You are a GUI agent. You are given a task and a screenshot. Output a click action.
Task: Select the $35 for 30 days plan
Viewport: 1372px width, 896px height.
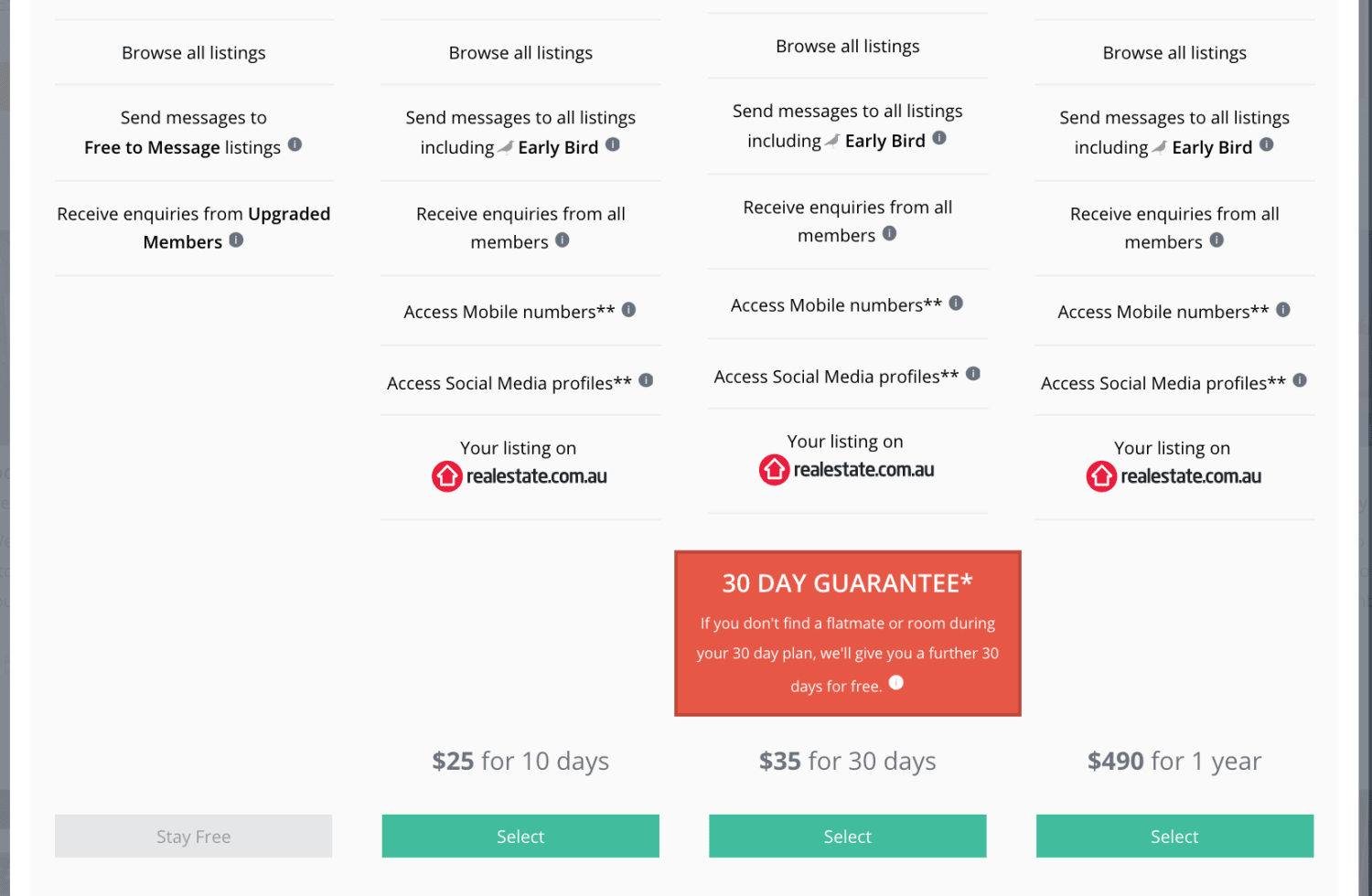pos(847,836)
